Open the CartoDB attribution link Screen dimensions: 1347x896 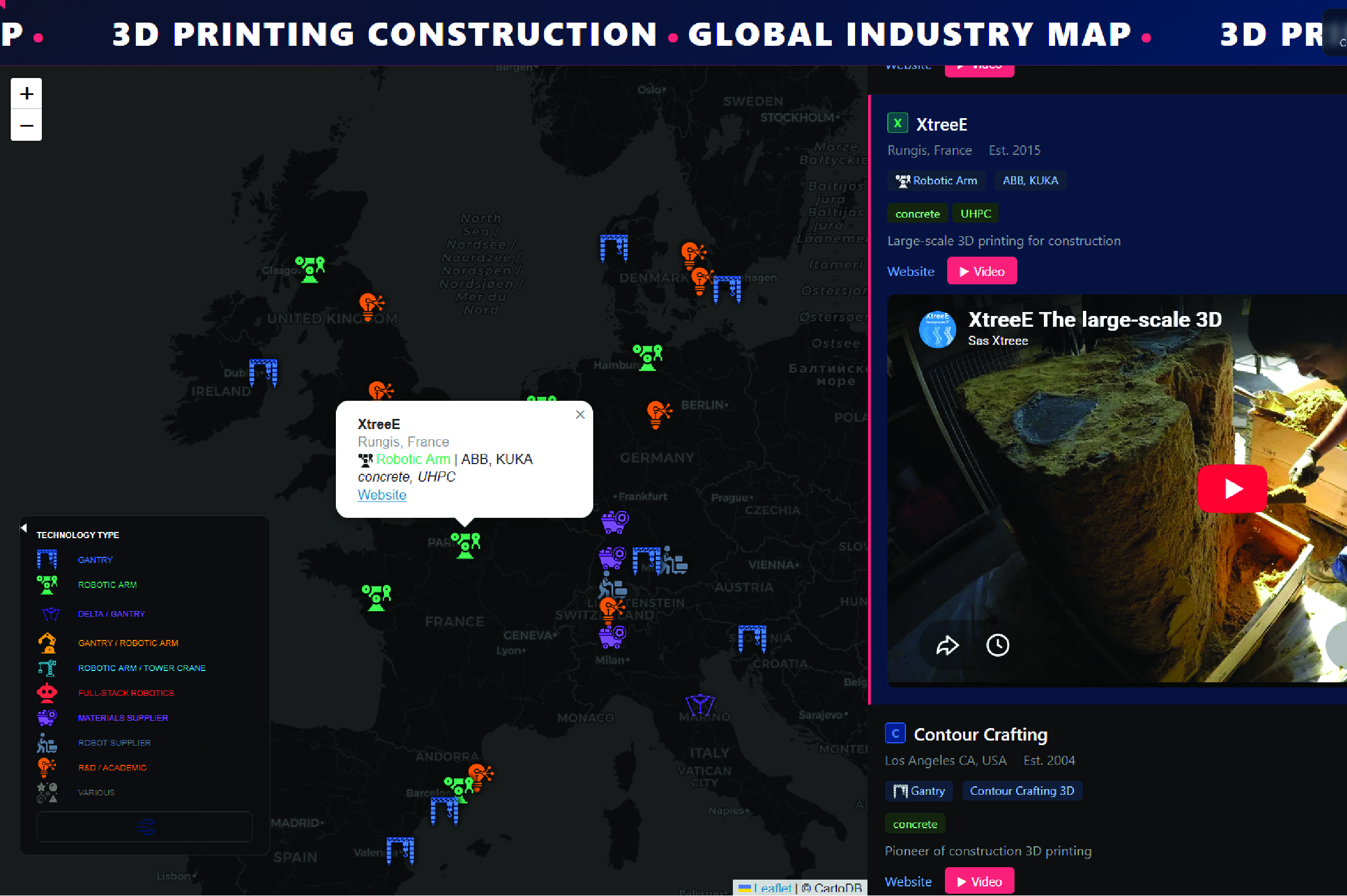[838, 888]
